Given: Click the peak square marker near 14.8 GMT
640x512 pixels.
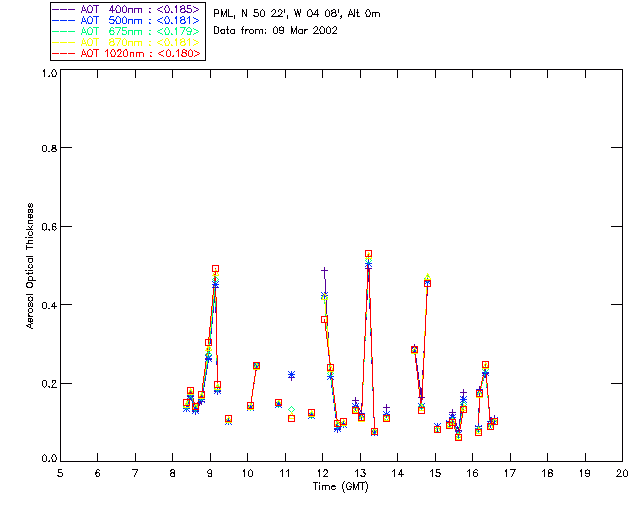Looking at the screenshot, I should coord(427,283).
